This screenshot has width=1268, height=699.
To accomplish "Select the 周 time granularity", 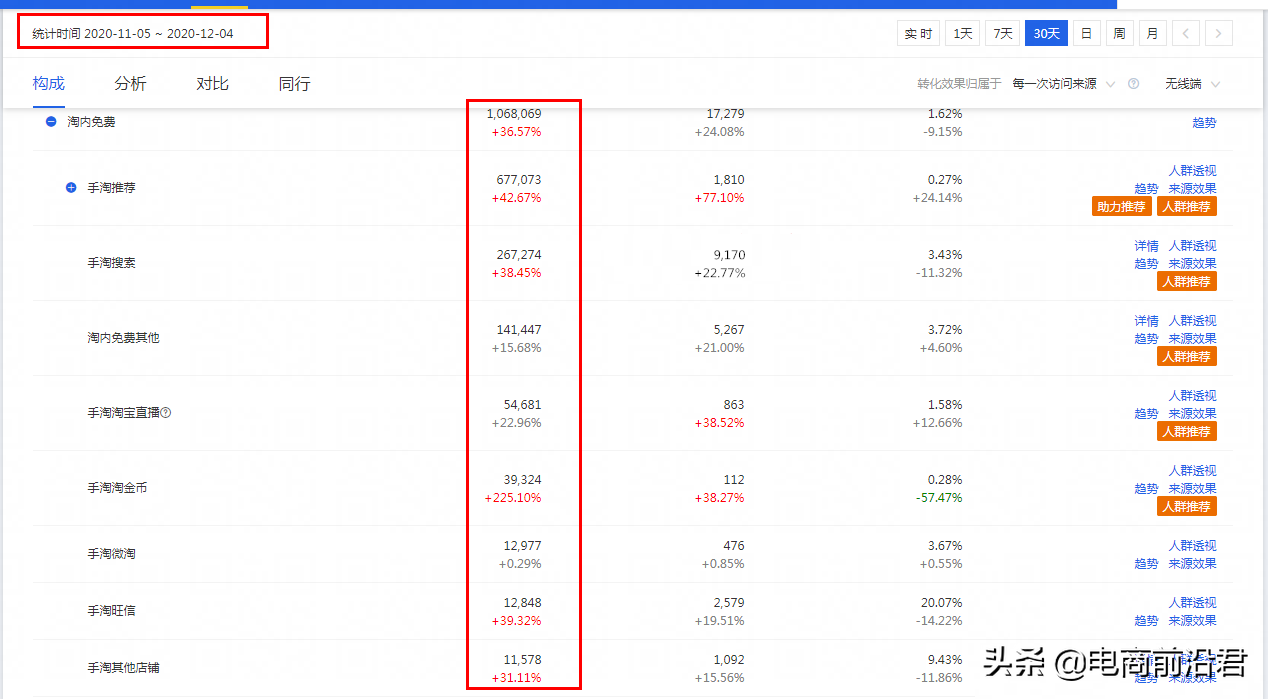I will pos(1119,33).
